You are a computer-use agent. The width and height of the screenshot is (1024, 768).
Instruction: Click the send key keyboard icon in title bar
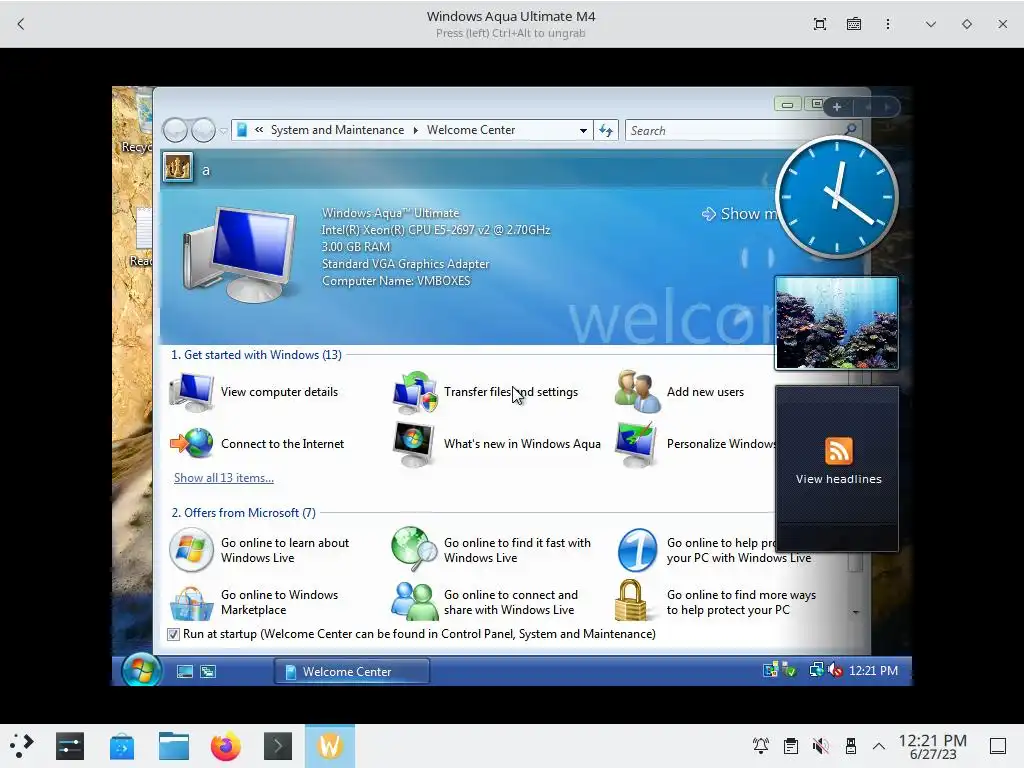click(854, 24)
